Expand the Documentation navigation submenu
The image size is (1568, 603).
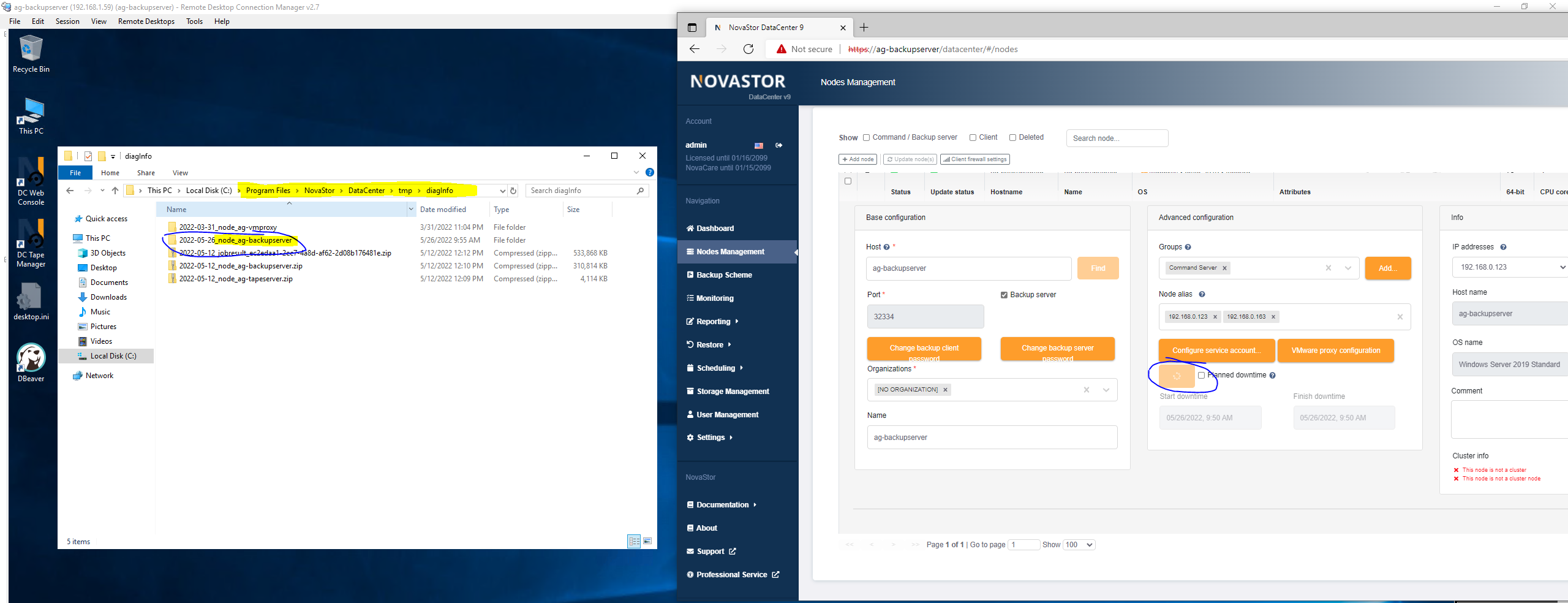coord(755,505)
